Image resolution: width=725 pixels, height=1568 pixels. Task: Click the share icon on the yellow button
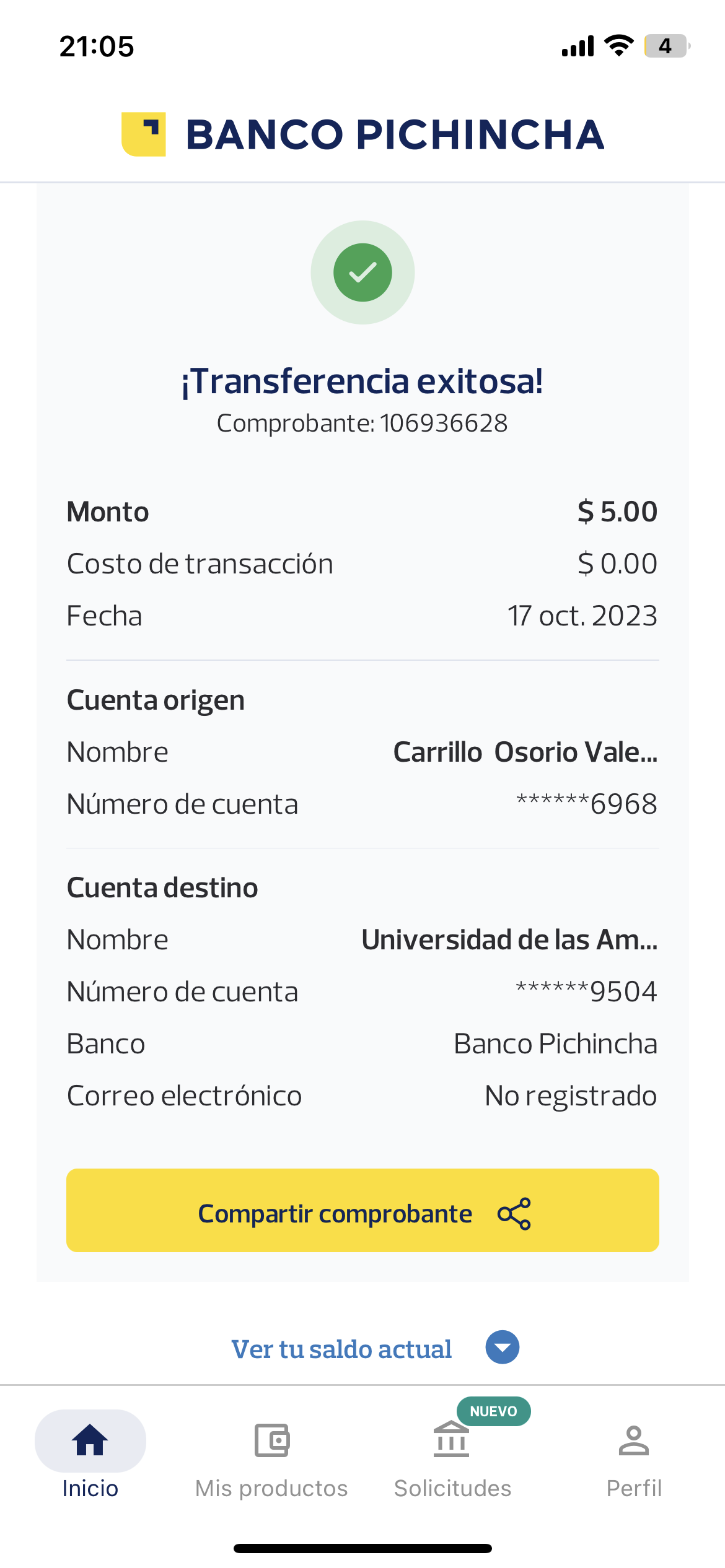514,1213
